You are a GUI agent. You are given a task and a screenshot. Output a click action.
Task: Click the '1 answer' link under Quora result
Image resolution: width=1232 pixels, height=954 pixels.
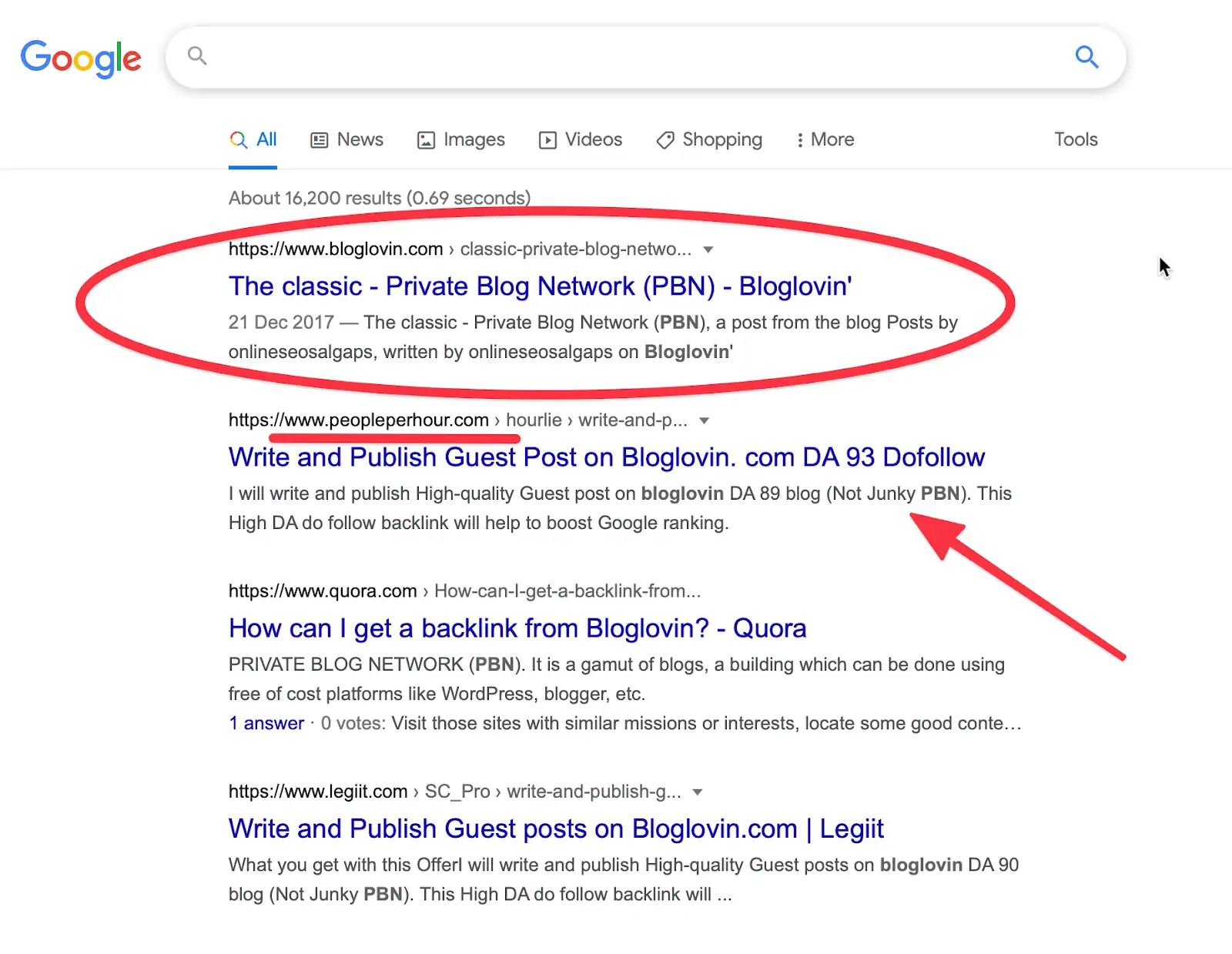(x=266, y=723)
